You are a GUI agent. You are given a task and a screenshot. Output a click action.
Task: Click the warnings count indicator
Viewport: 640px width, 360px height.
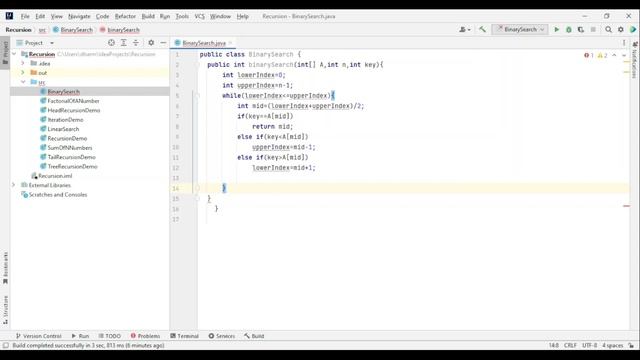[x=602, y=55]
